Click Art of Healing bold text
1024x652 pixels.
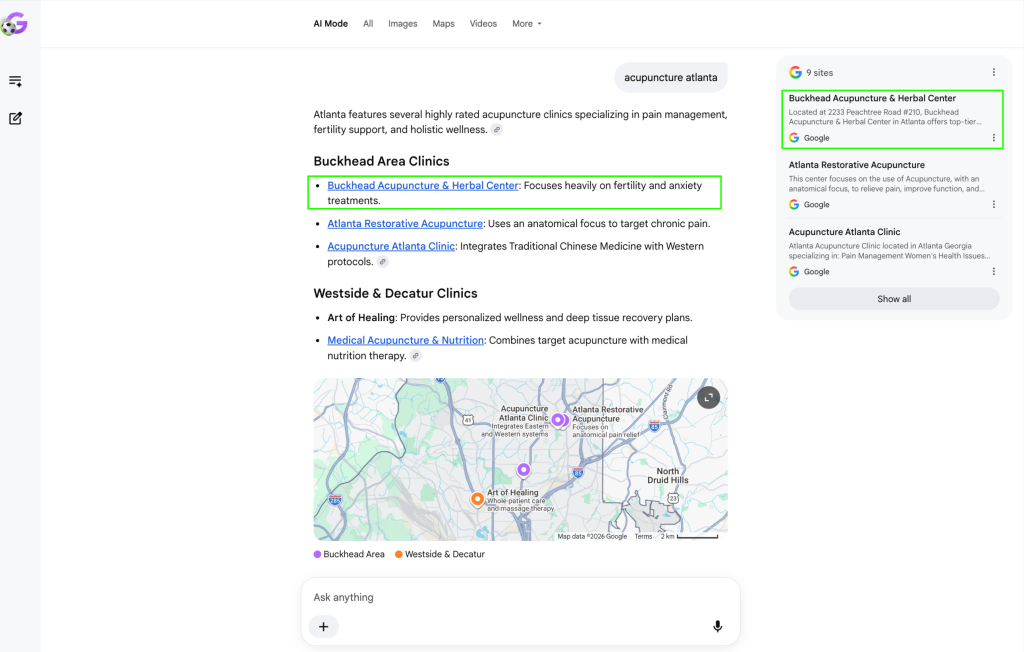[x=361, y=318]
